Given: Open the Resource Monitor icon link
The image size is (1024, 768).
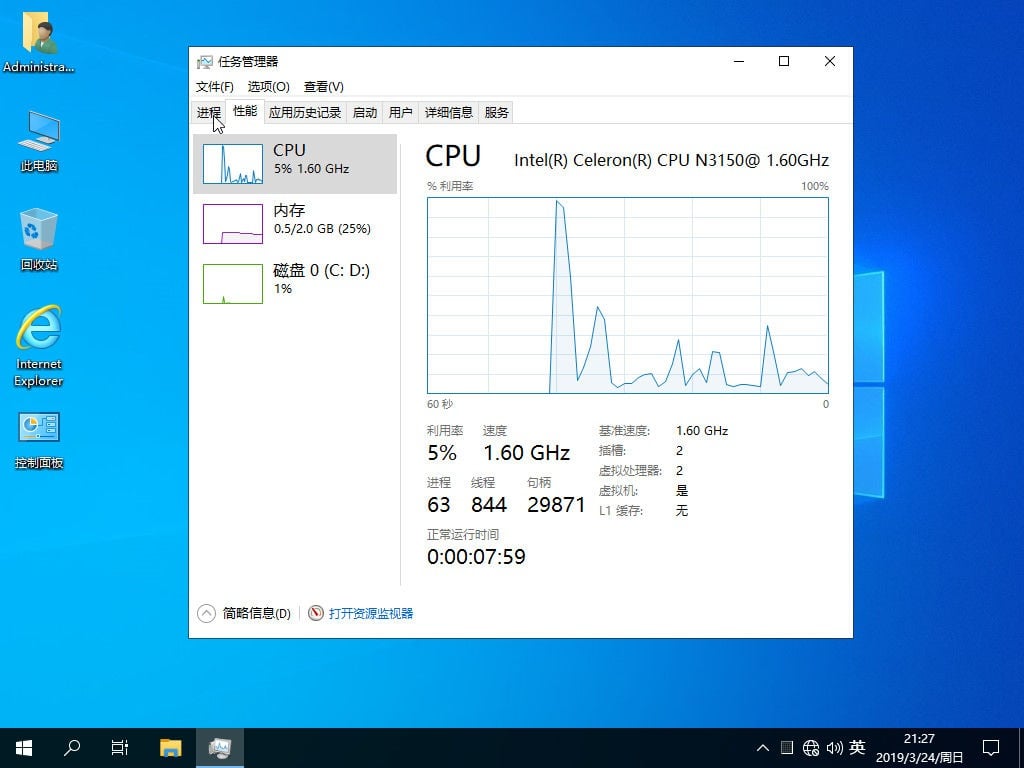Looking at the screenshot, I should [316, 613].
